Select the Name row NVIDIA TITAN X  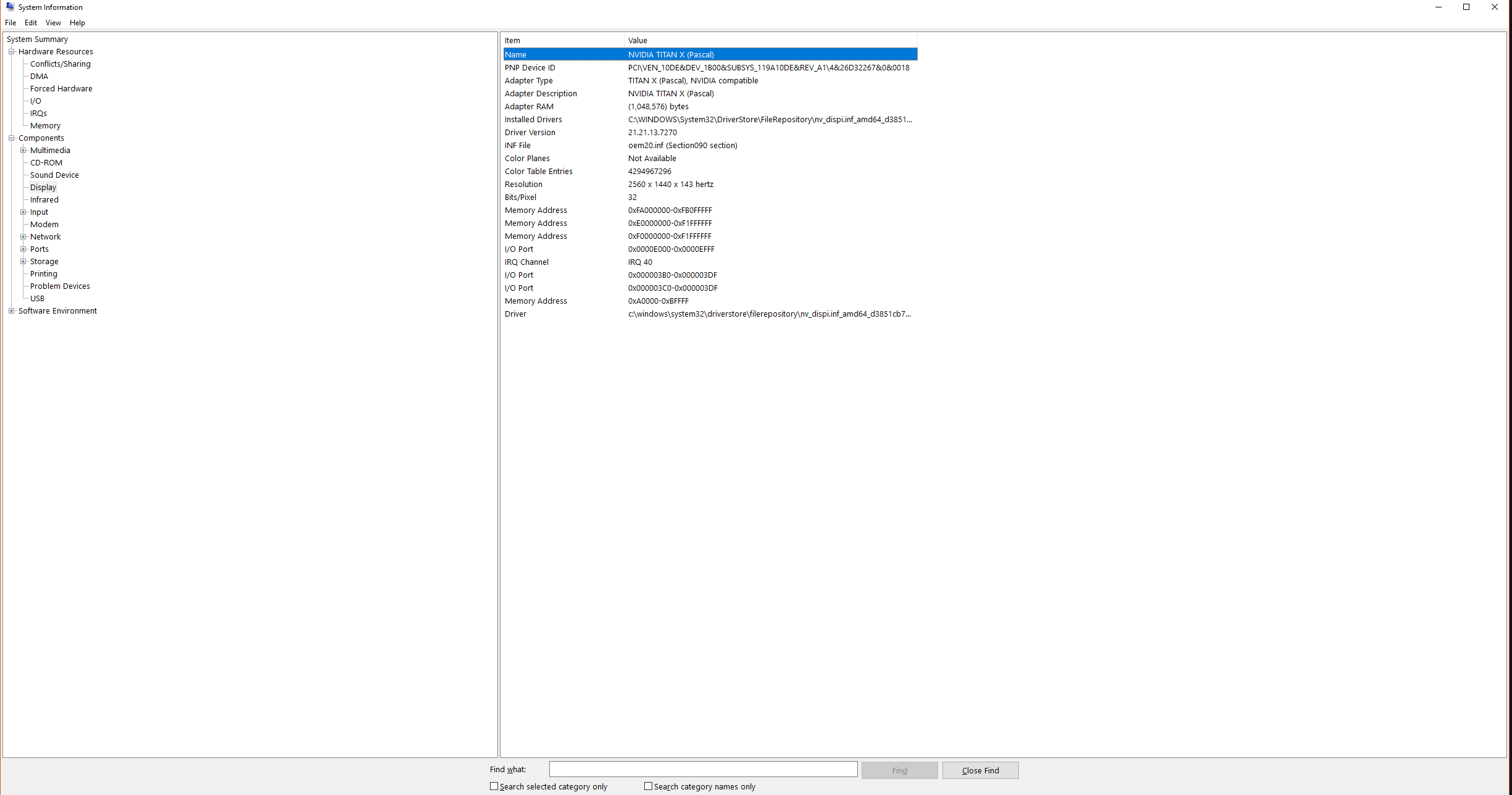pyautogui.click(x=710, y=55)
